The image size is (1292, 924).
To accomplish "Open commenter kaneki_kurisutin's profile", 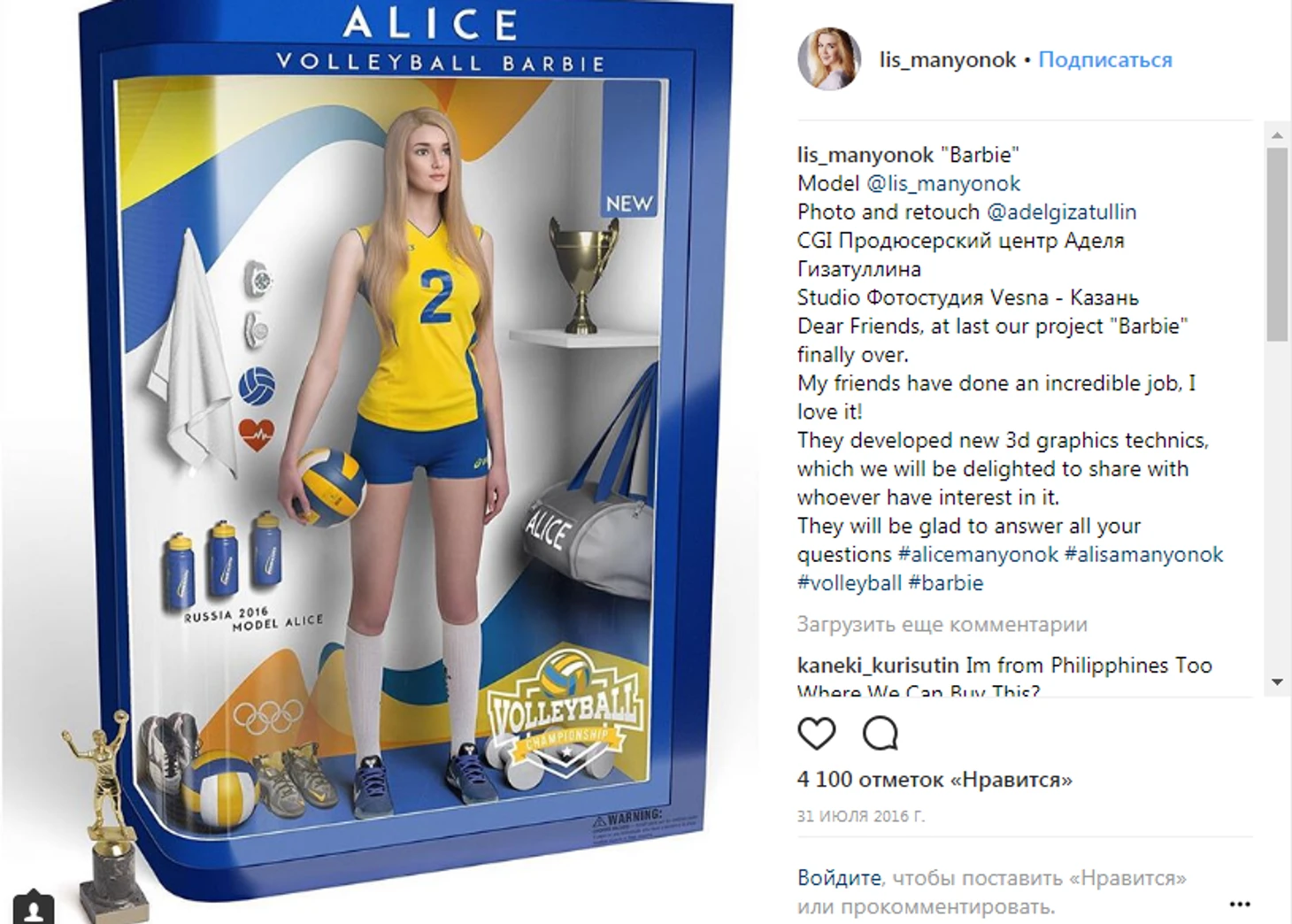I will (x=878, y=666).
